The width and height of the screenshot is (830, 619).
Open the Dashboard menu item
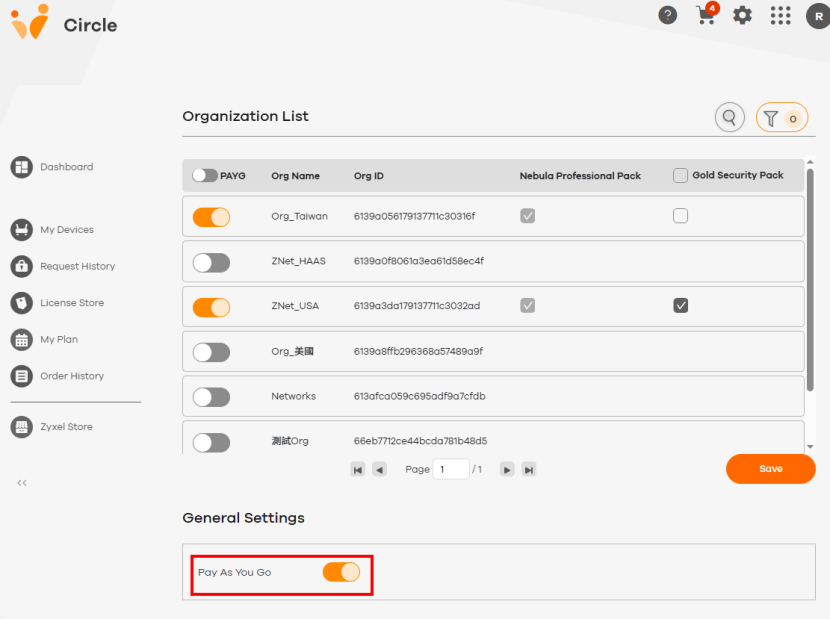(67, 167)
